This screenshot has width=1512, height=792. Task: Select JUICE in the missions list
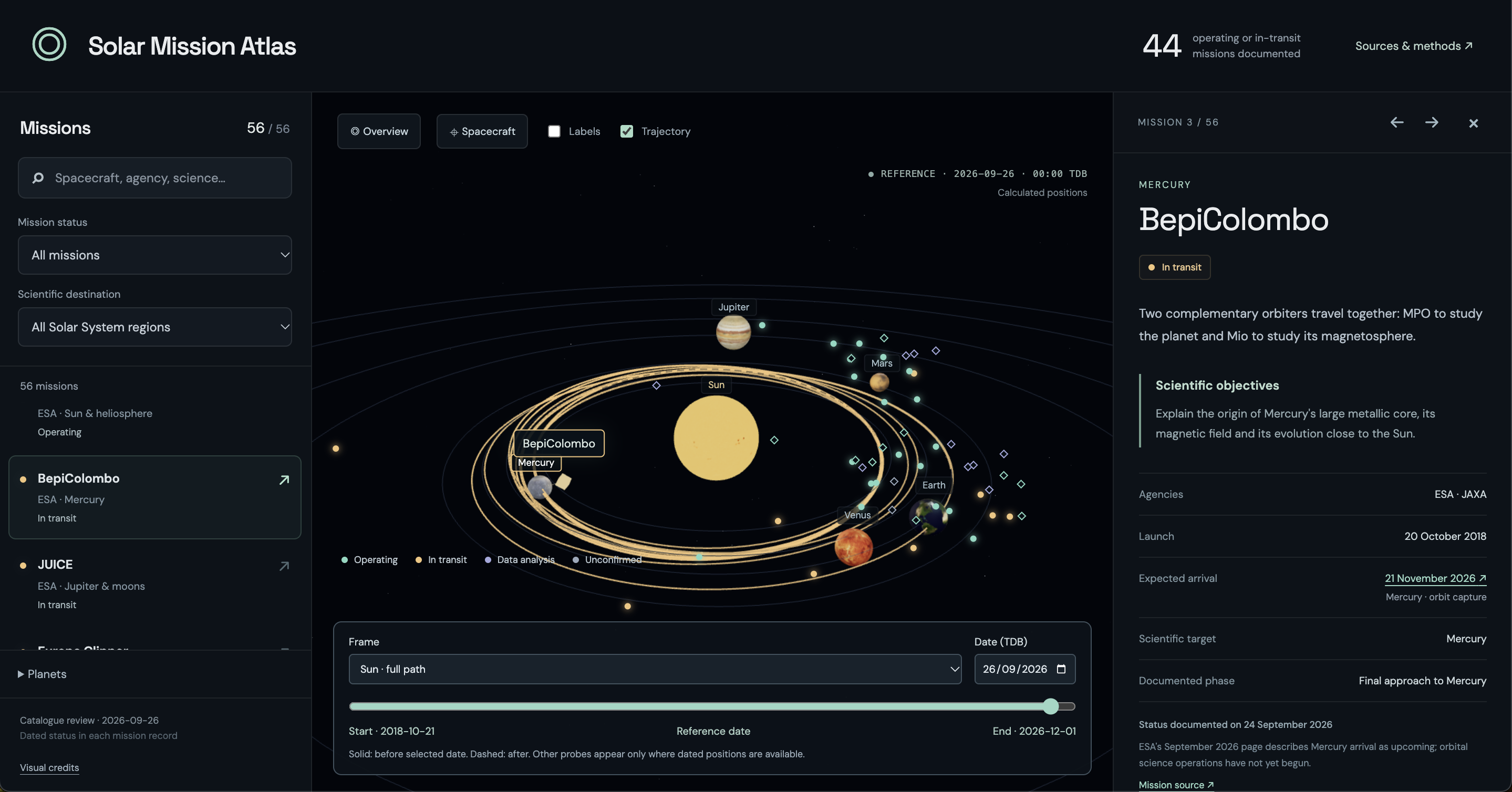coord(155,583)
